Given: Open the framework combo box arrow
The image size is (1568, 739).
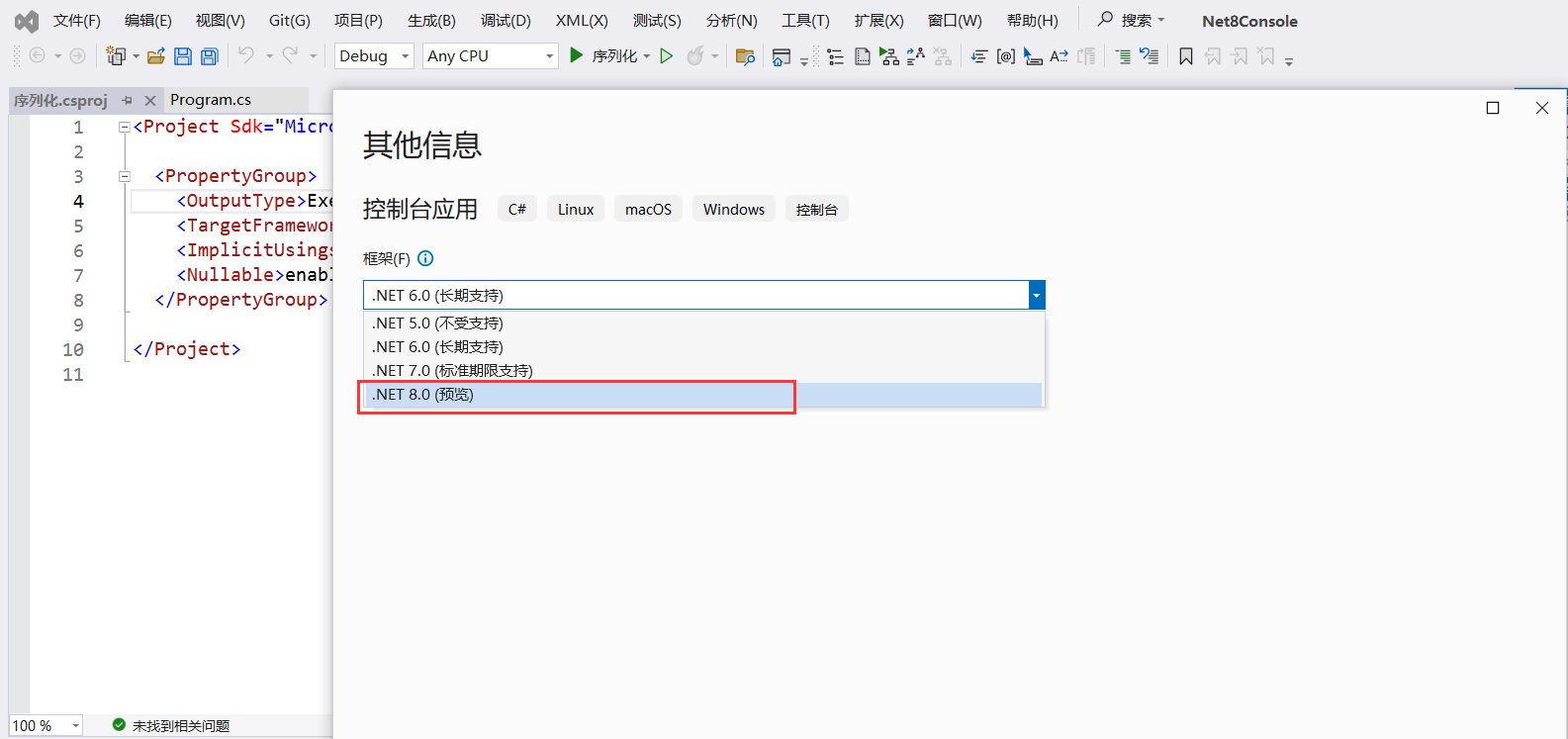Looking at the screenshot, I should (x=1037, y=295).
